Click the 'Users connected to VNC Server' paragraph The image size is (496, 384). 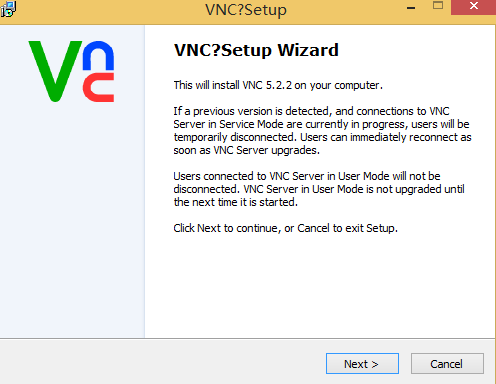pyautogui.click(x=319, y=189)
